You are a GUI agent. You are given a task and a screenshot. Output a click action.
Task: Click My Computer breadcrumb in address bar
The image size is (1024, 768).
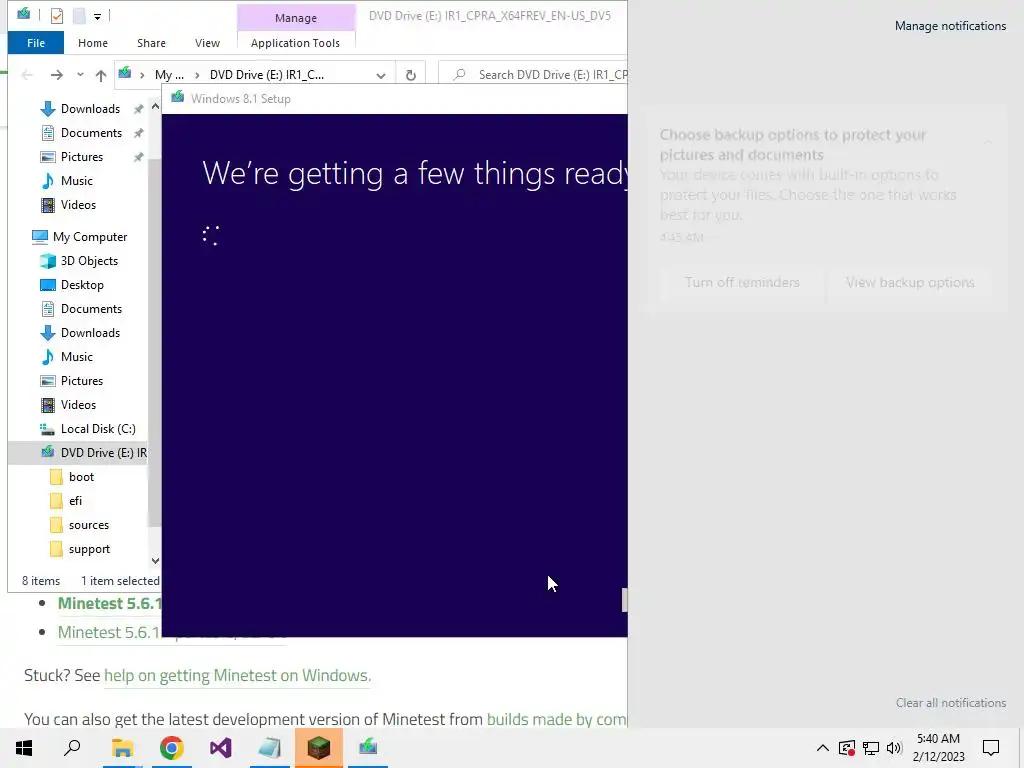tap(168, 75)
